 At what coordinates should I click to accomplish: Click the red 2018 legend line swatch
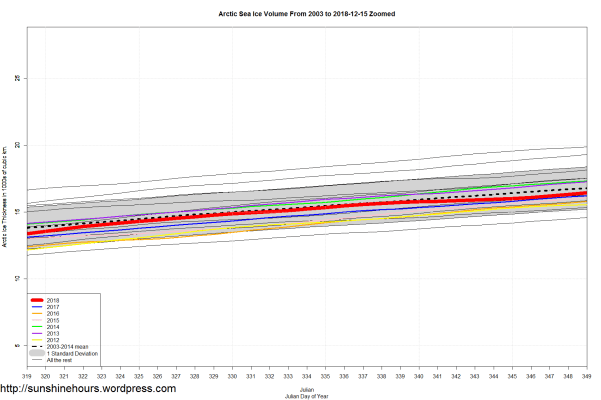tap(37, 300)
